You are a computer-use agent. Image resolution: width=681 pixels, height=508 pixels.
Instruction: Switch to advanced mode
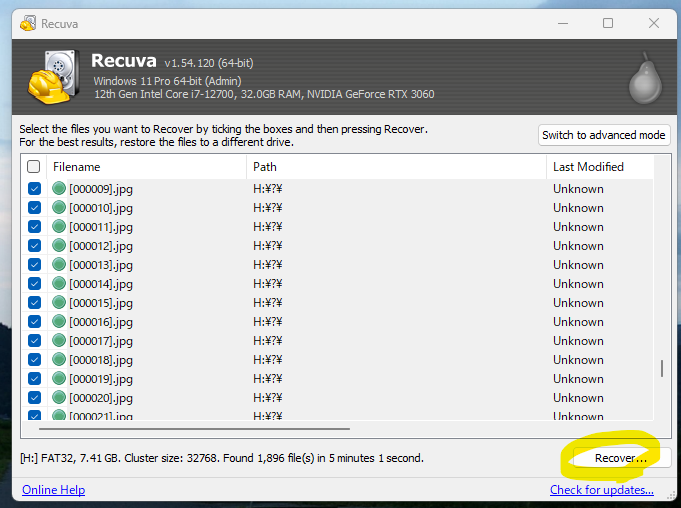[604, 135]
